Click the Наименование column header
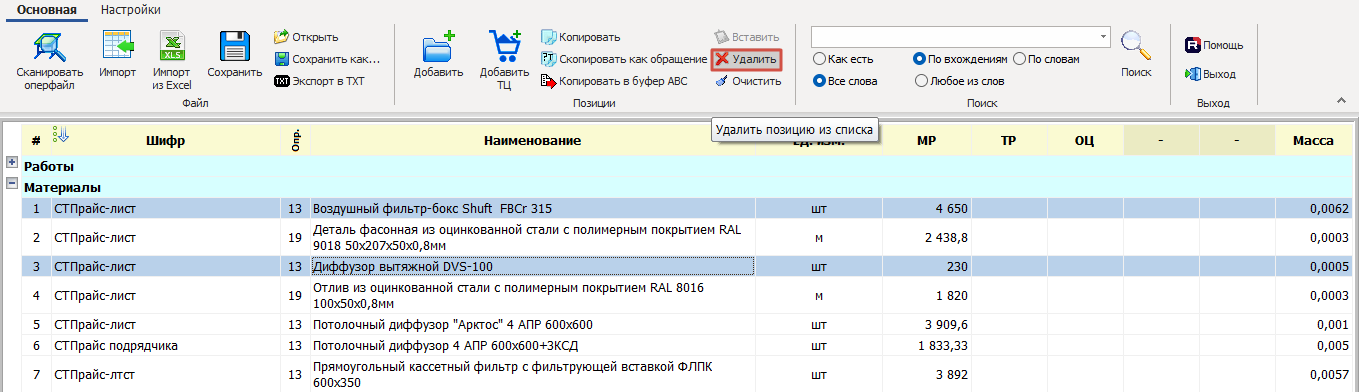Screen dimensions: 1359x392 [x=532, y=141]
